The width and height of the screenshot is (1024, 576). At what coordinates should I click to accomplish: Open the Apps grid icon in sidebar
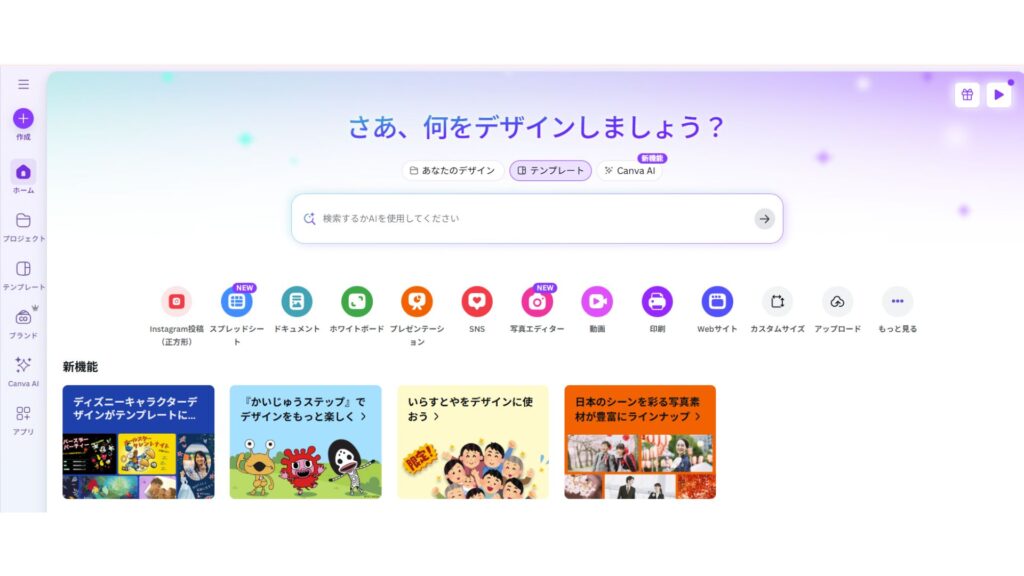coord(24,413)
